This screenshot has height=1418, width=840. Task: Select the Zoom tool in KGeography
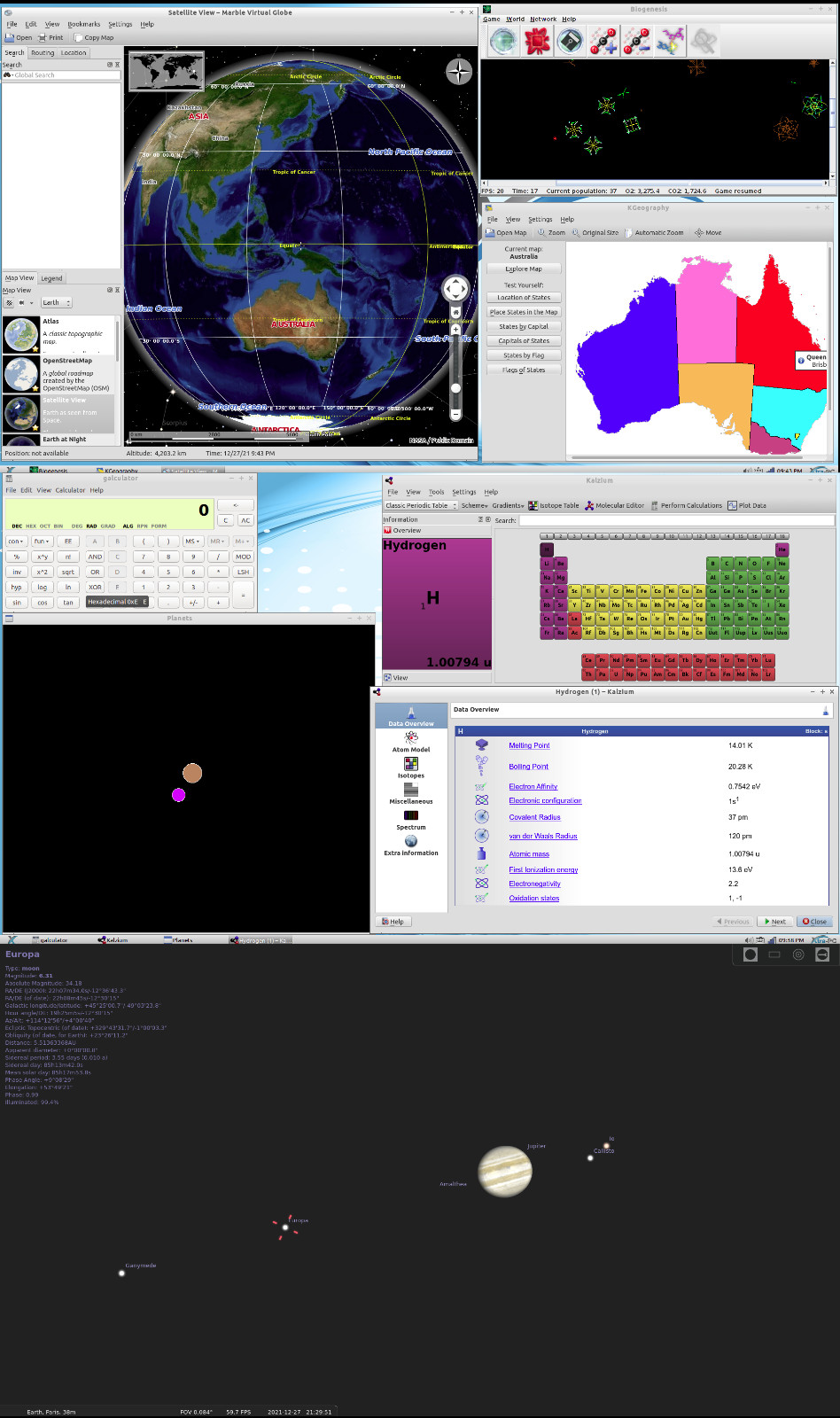point(551,233)
